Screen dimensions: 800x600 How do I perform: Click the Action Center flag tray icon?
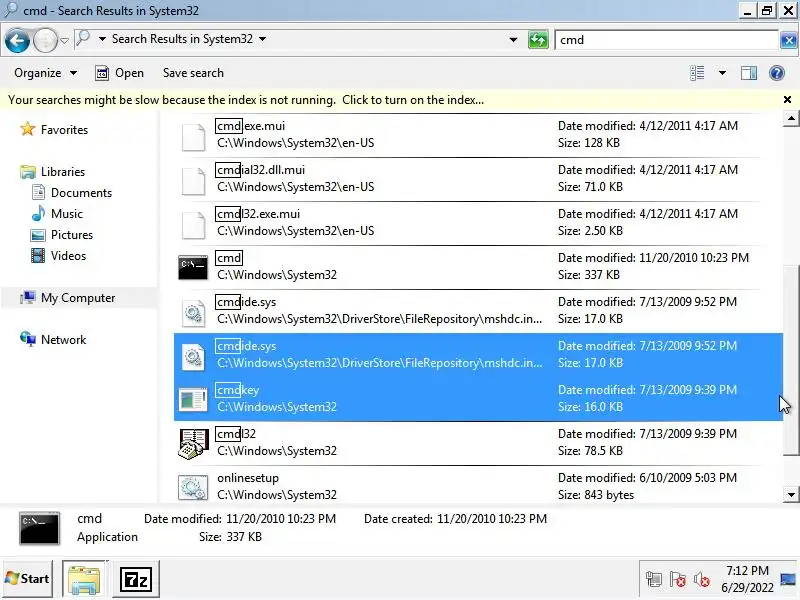pos(678,579)
